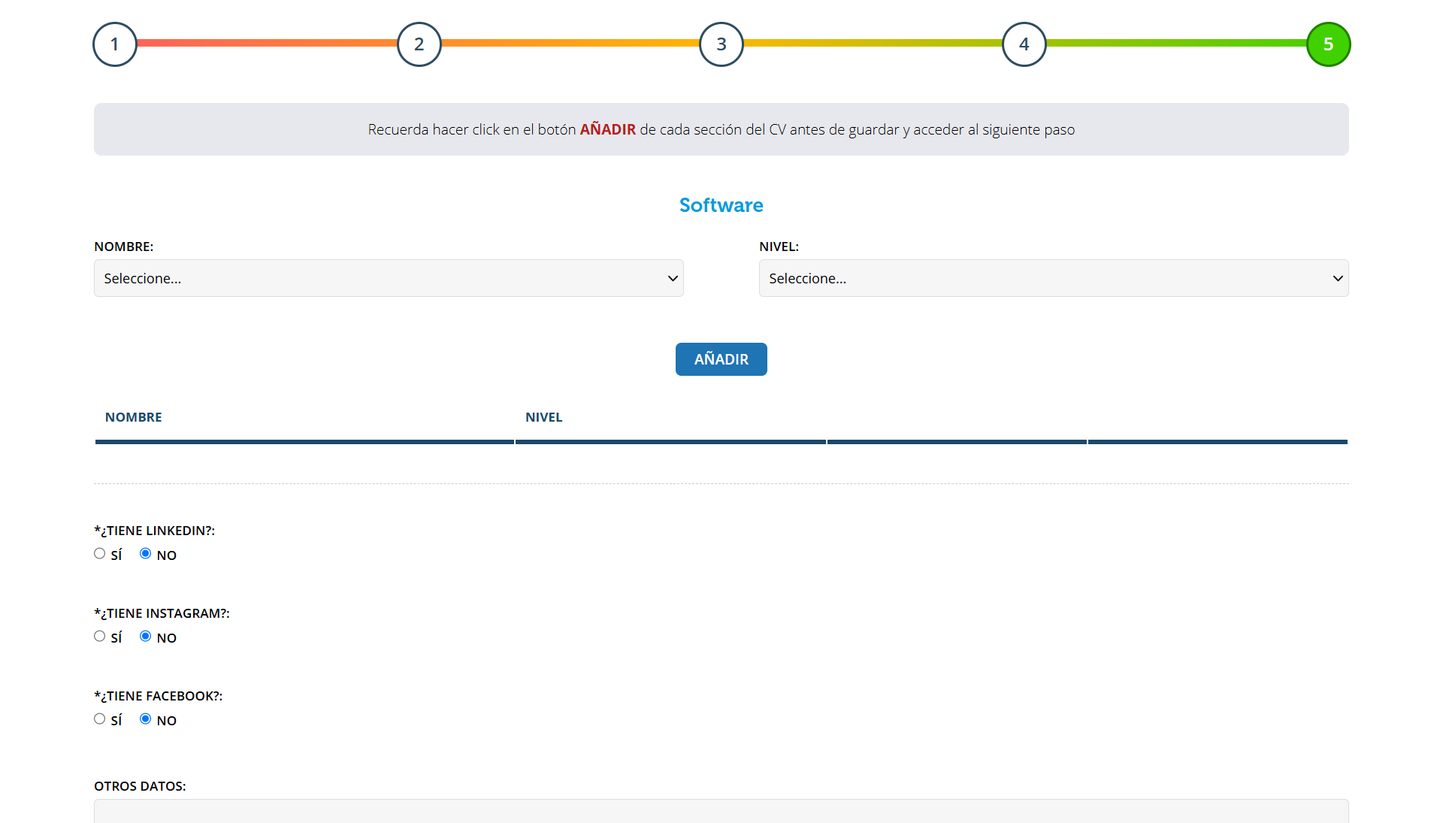Select SÍ for Tiene LinkedIn

point(100,553)
